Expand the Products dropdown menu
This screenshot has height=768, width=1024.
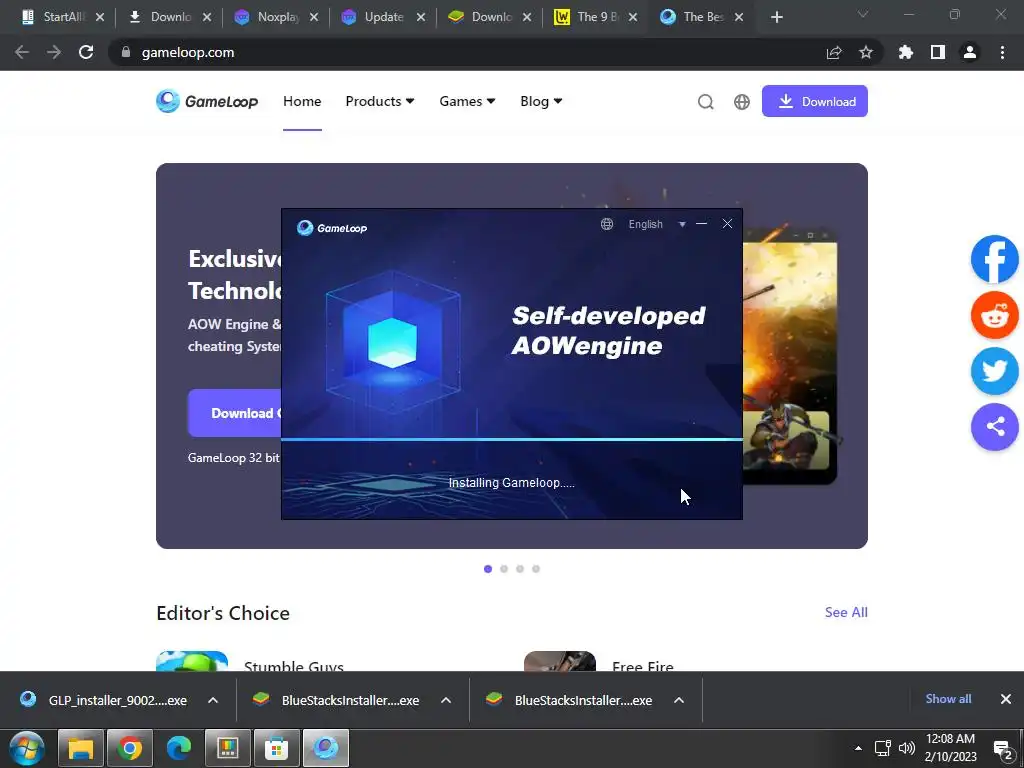pos(379,101)
